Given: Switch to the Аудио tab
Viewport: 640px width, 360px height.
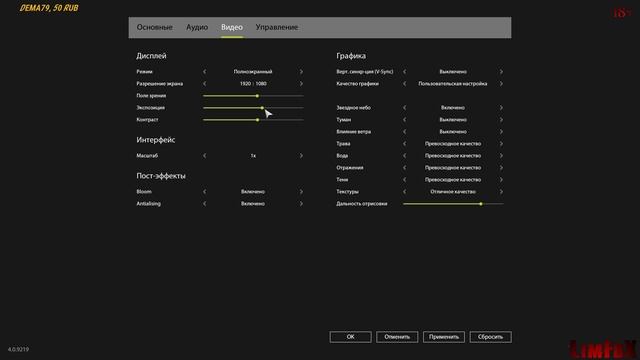Looking at the screenshot, I should pos(197,27).
